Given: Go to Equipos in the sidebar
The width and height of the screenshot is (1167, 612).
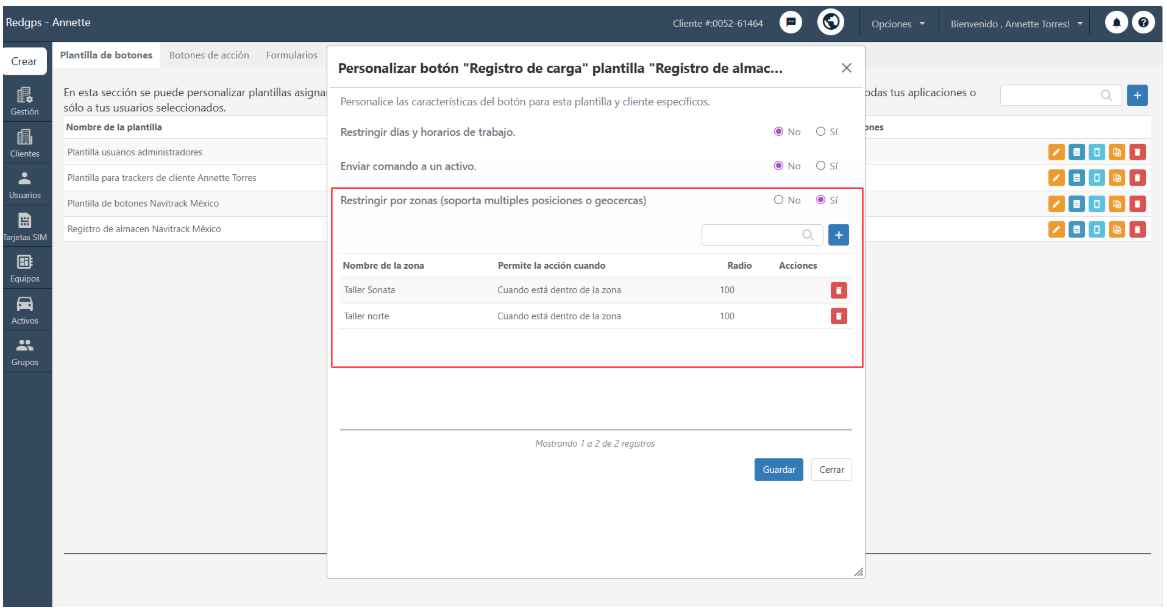Looking at the screenshot, I should tap(25, 268).
